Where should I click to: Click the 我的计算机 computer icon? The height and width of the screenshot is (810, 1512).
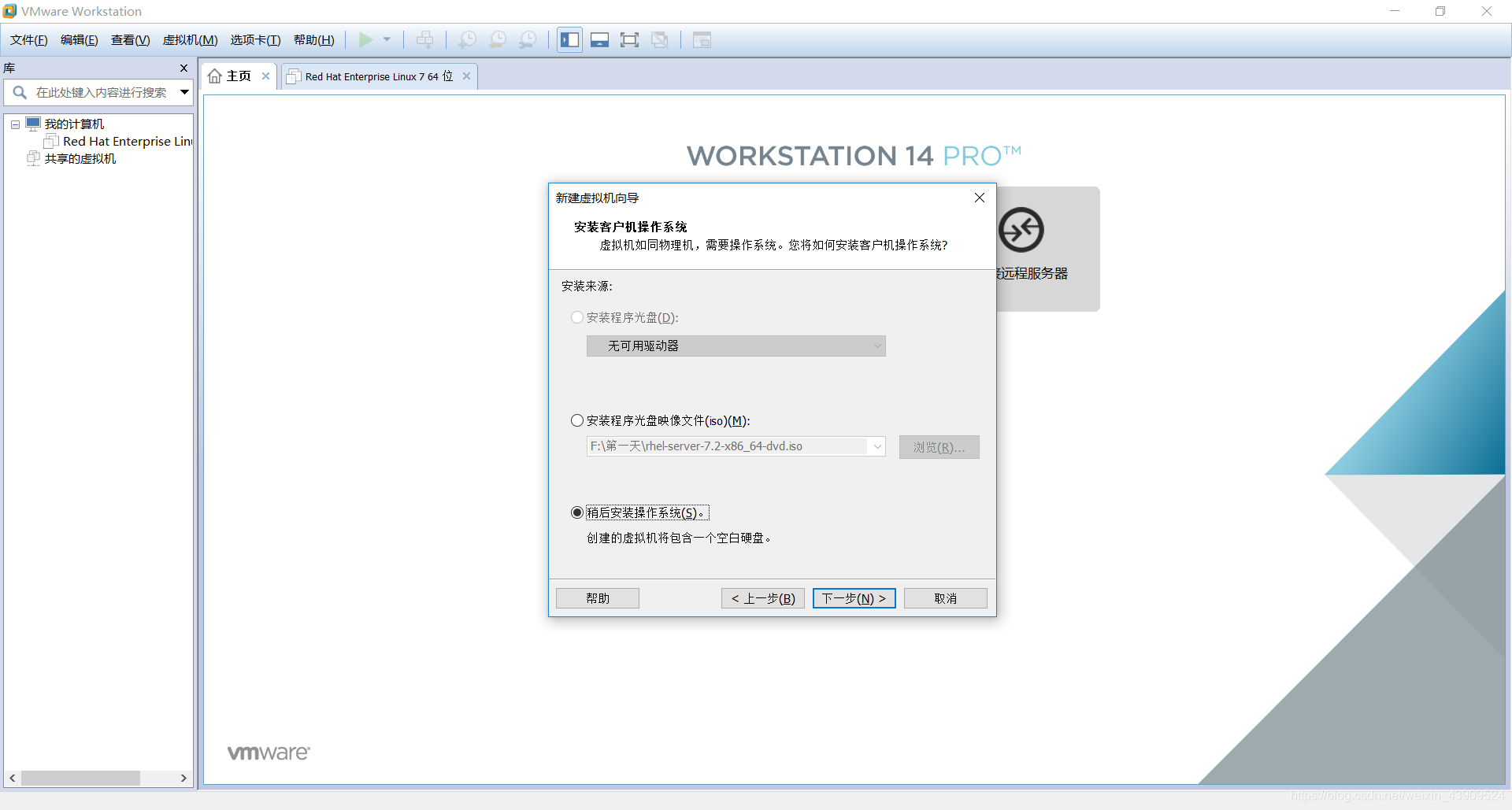click(33, 124)
